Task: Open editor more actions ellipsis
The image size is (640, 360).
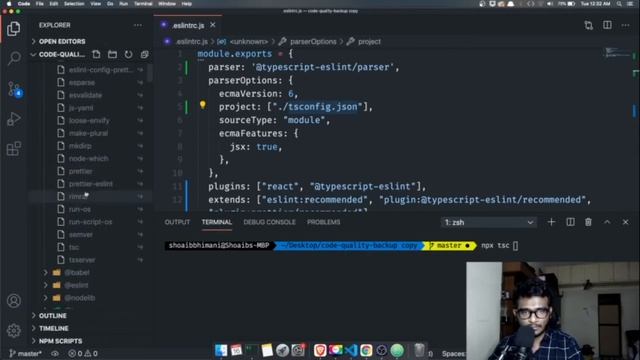Action: [625, 25]
